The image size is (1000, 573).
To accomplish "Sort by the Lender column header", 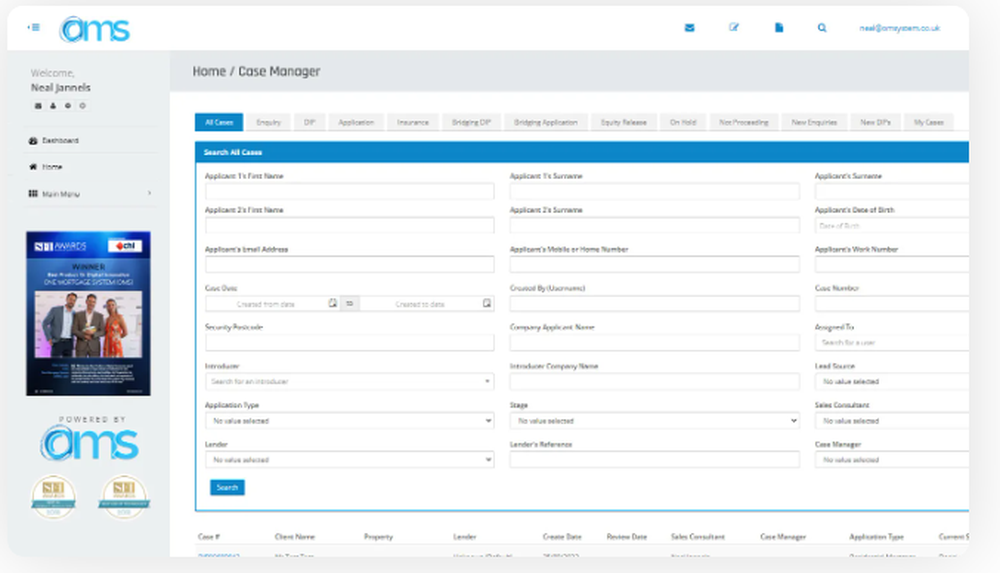I will pos(464,537).
